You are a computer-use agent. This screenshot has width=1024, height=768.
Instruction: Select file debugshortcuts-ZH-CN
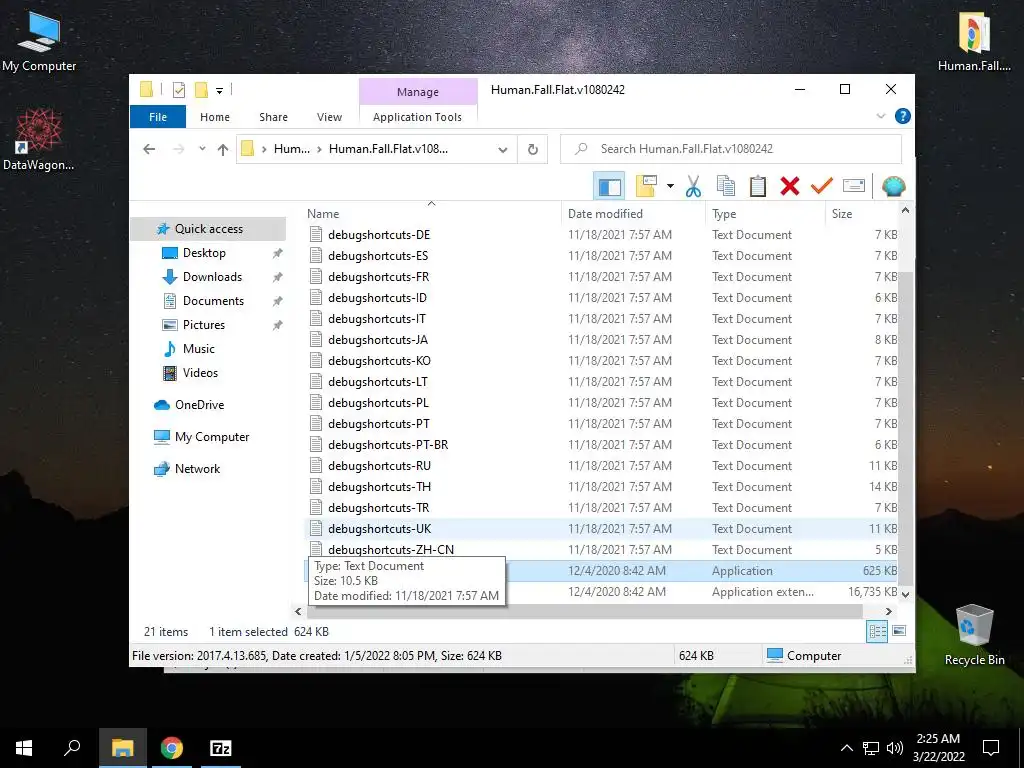coord(391,549)
